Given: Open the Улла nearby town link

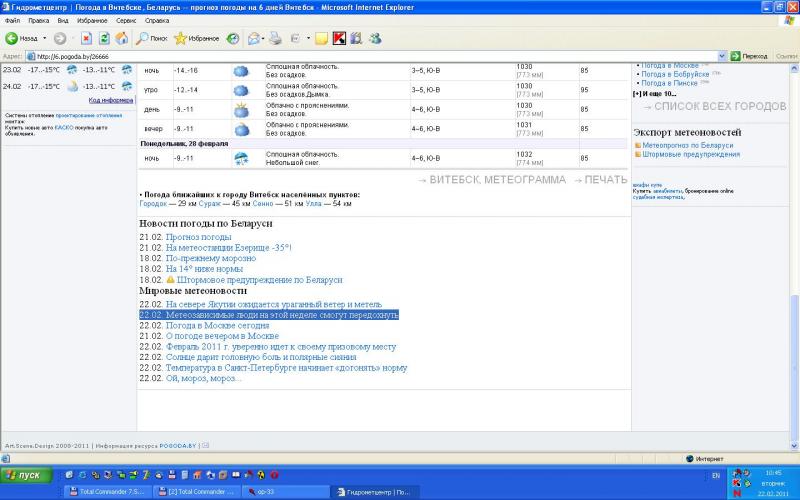Looking at the screenshot, I should click(313, 204).
